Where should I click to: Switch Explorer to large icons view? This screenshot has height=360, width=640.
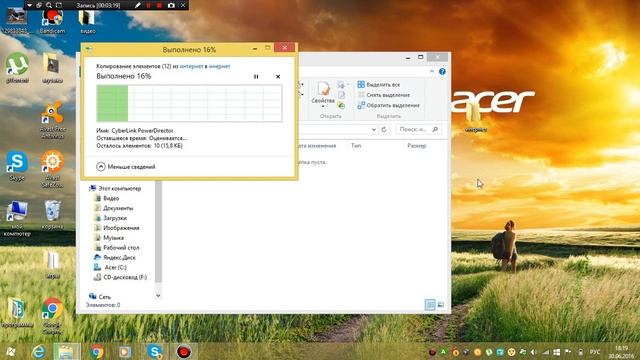(441, 304)
